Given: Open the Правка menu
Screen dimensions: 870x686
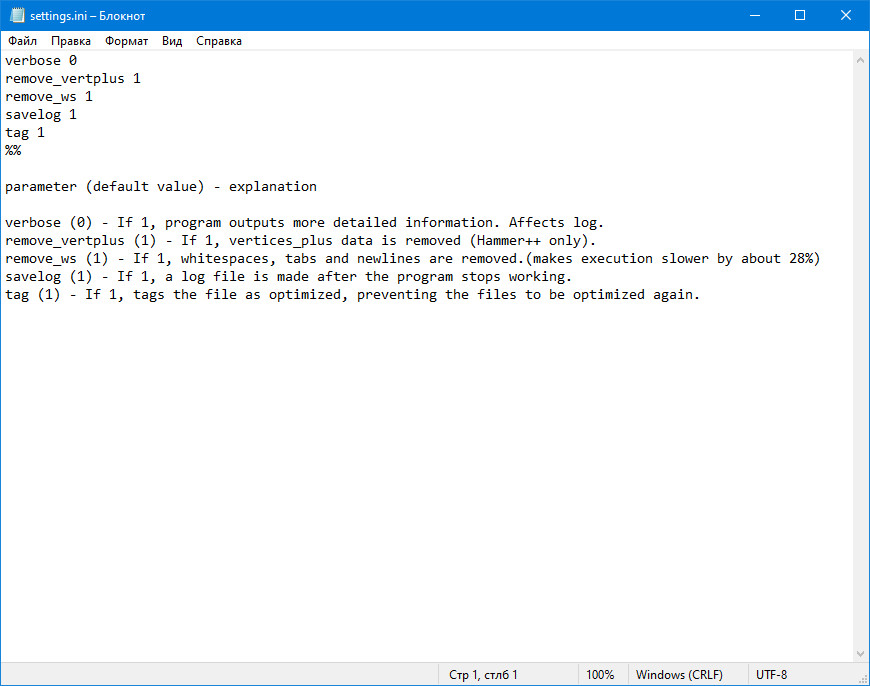Looking at the screenshot, I should [x=70, y=41].
